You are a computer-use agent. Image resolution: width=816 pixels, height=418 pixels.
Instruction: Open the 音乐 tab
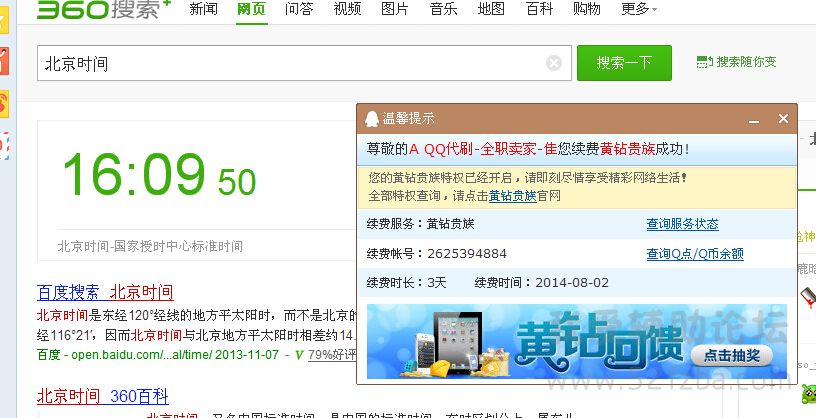click(443, 9)
